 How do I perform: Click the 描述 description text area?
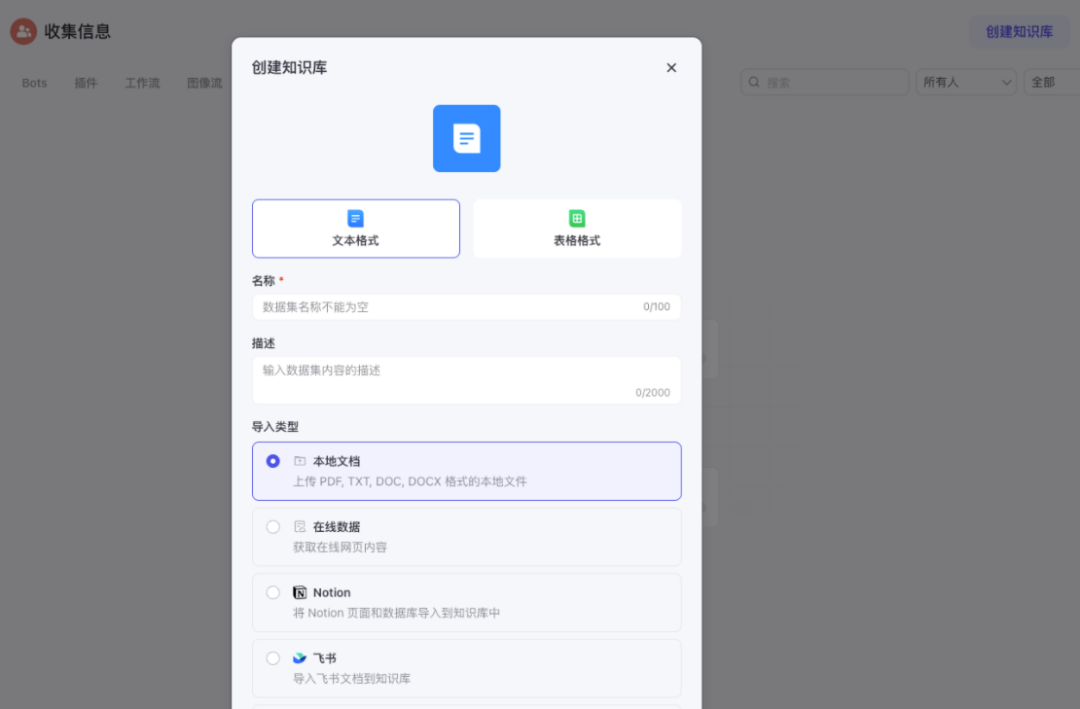(466, 380)
